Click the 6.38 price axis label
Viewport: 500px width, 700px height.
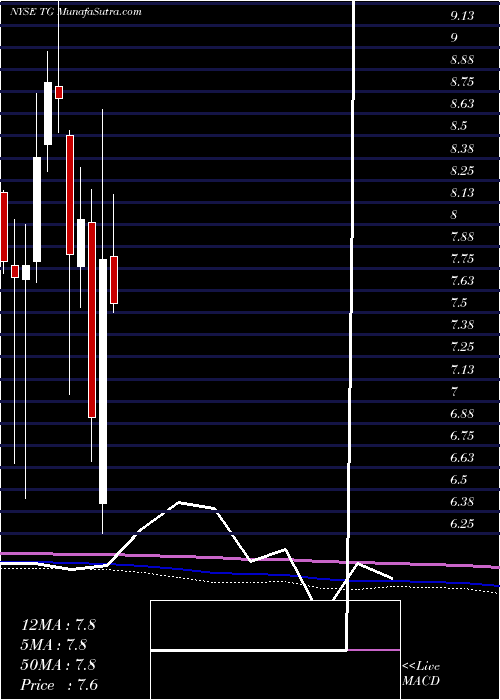point(462,502)
